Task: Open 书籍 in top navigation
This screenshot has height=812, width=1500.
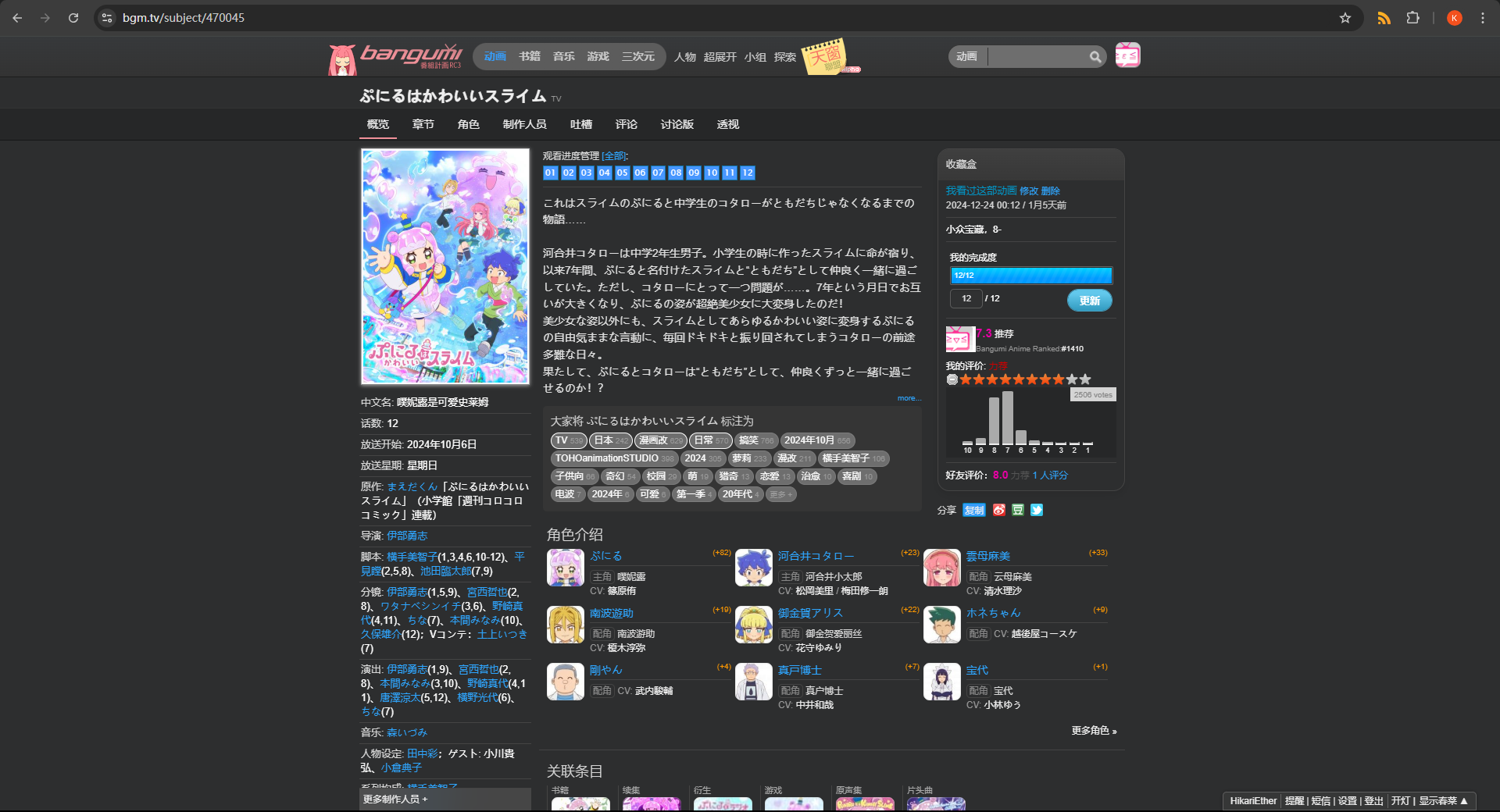Action: pos(530,56)
